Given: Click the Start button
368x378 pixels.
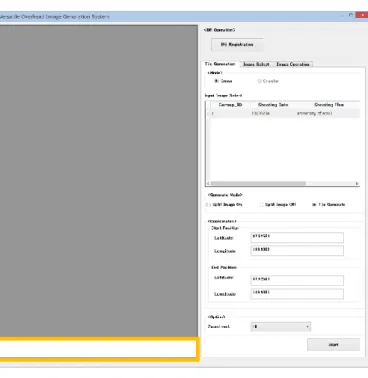Looking at the screenshot, I should coord(333,345).
